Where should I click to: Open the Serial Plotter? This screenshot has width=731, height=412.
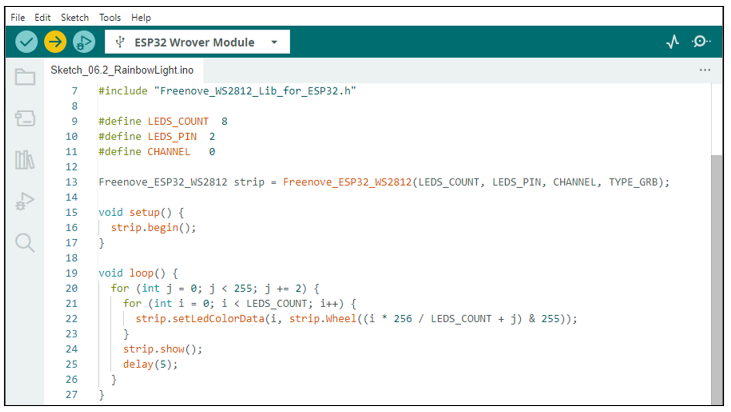click(x=672, y=42)
